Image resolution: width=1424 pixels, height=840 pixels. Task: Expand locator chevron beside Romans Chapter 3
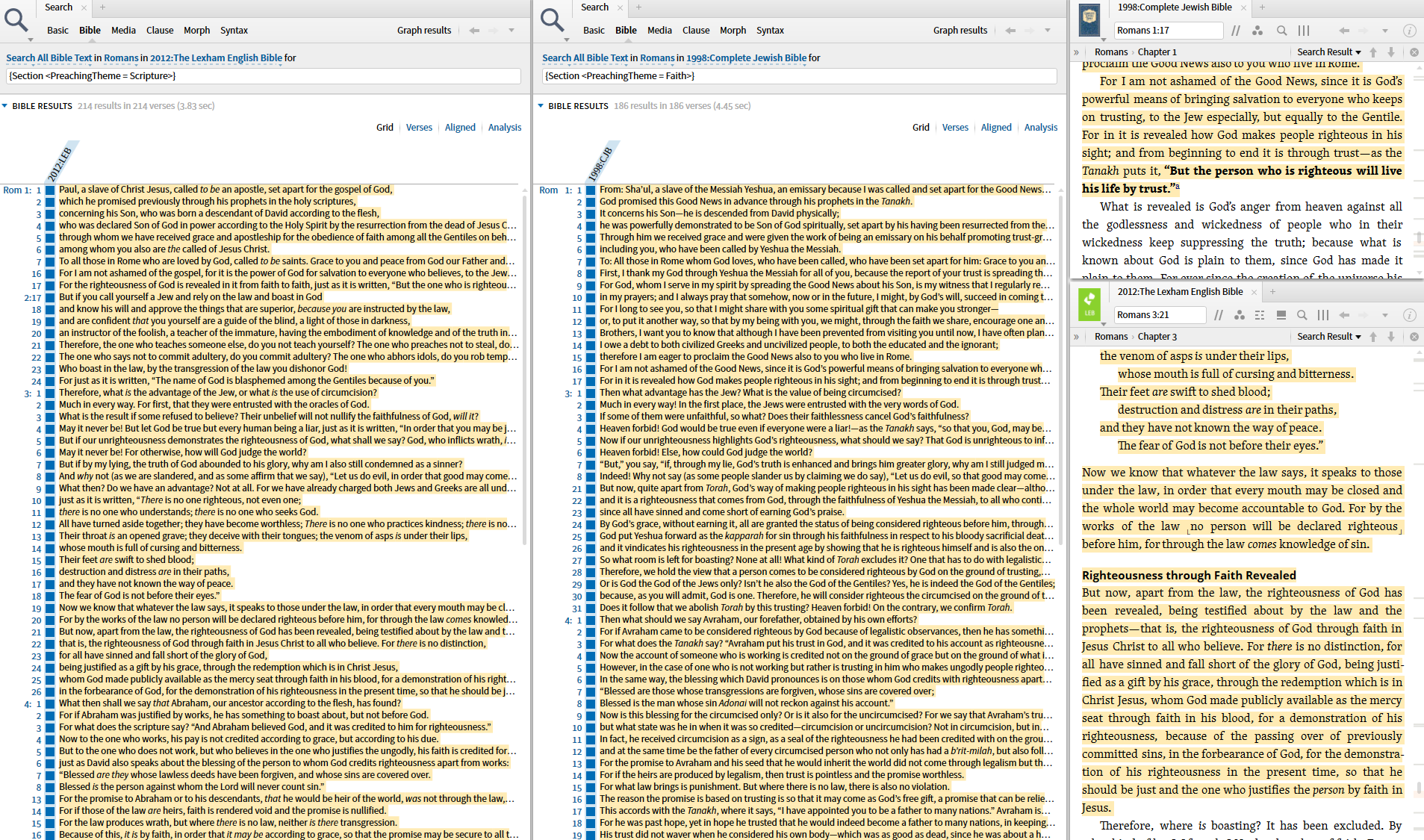point(1076,337)
